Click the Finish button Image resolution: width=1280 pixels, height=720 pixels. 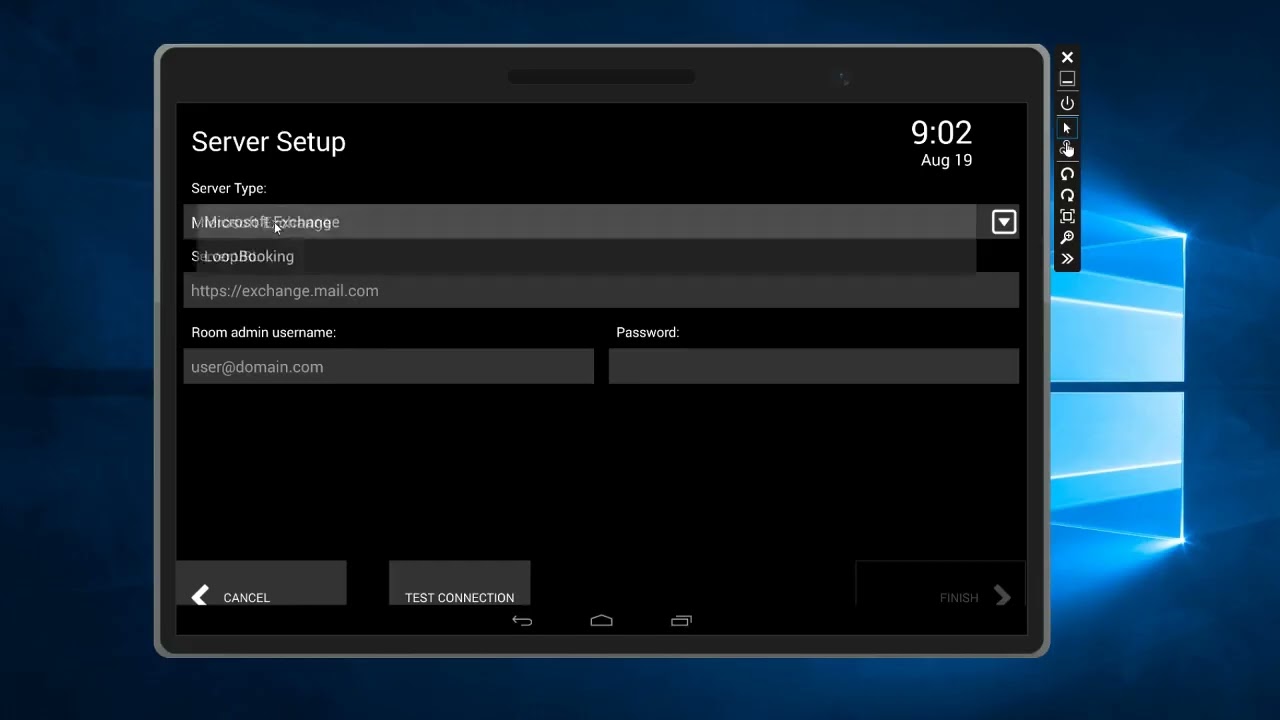pos(940,584)
